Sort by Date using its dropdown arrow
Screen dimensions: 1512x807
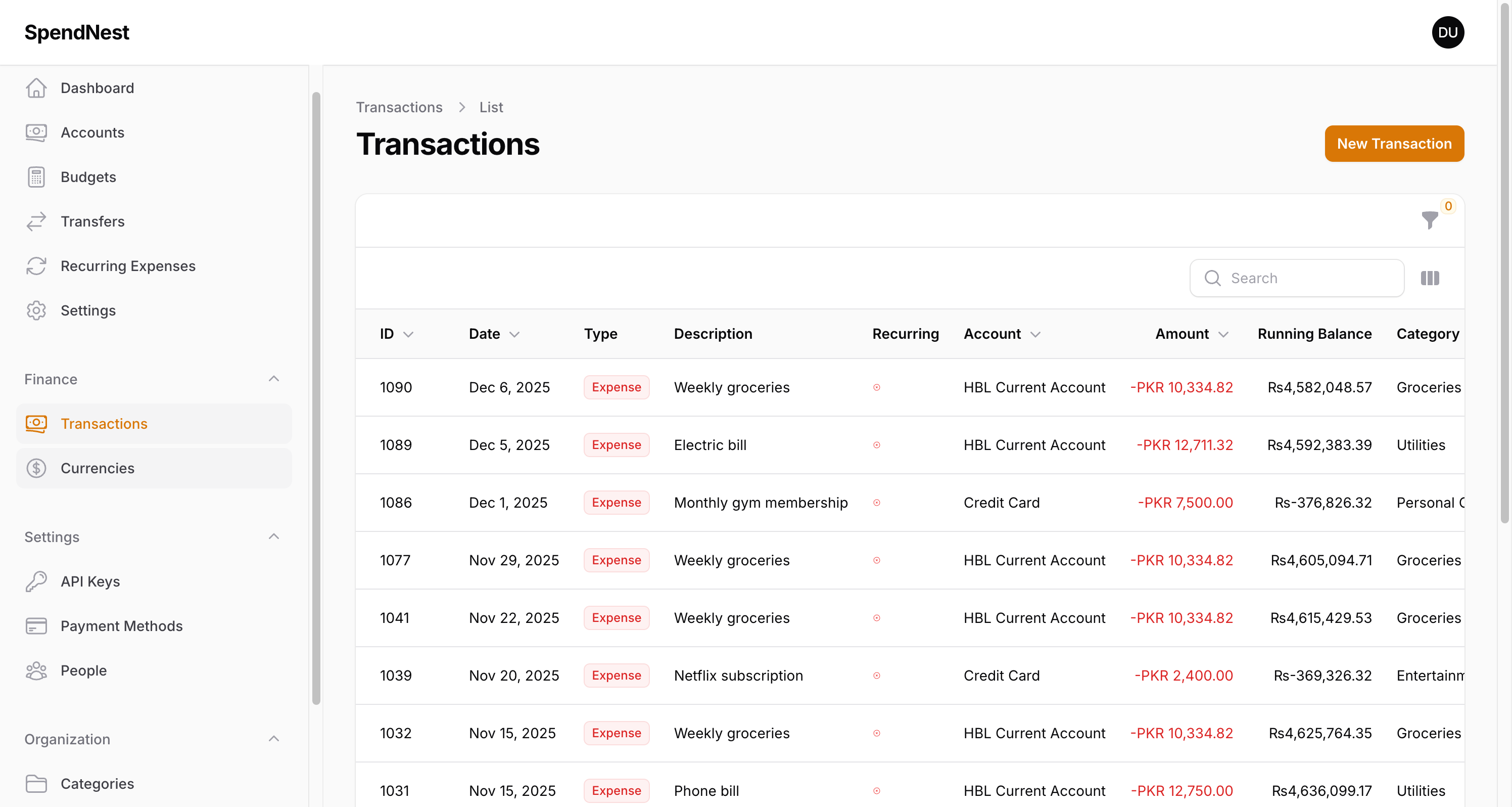[x=515, y=334]
